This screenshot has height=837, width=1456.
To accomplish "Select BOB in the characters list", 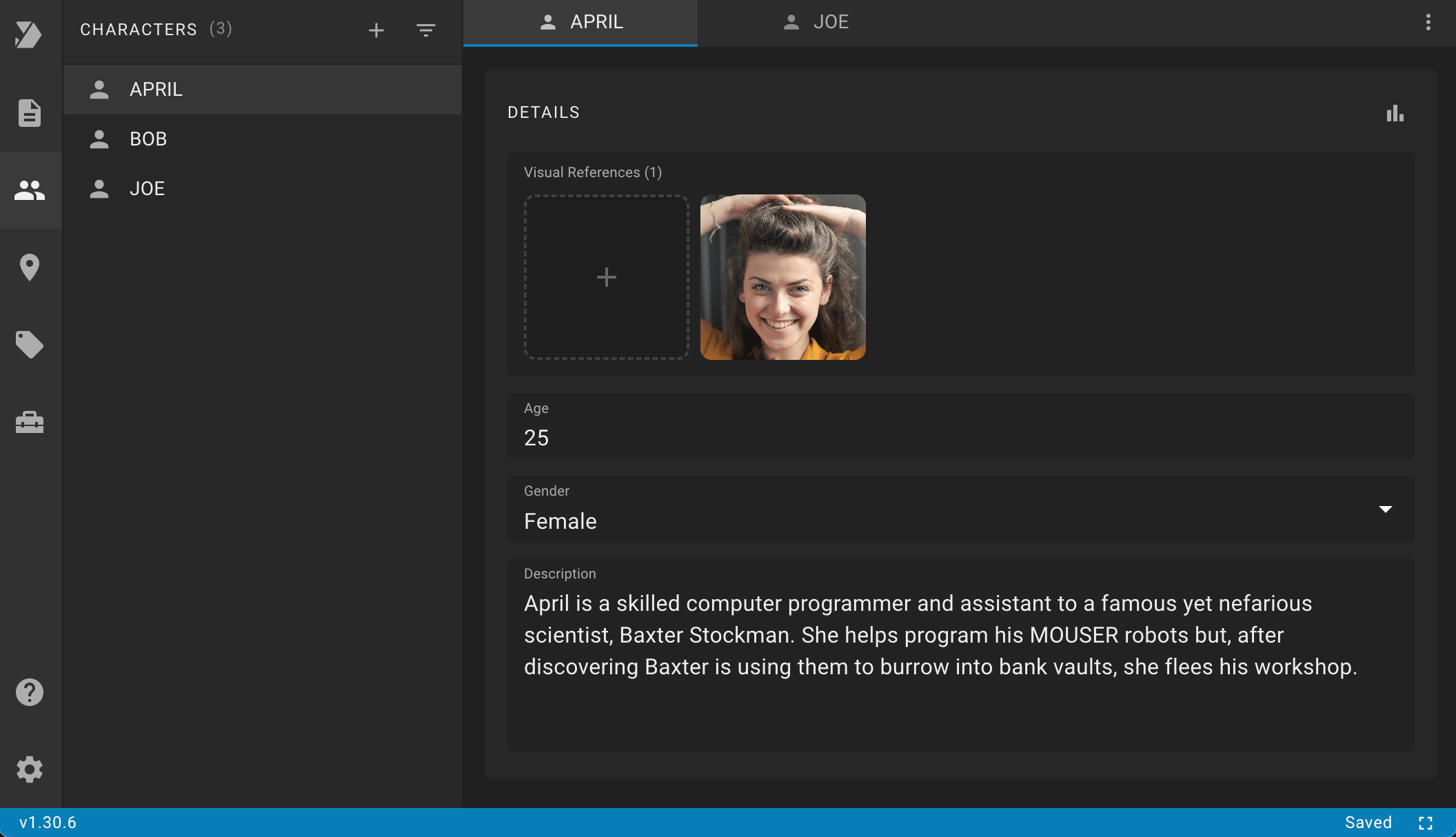I will (148, 139).
